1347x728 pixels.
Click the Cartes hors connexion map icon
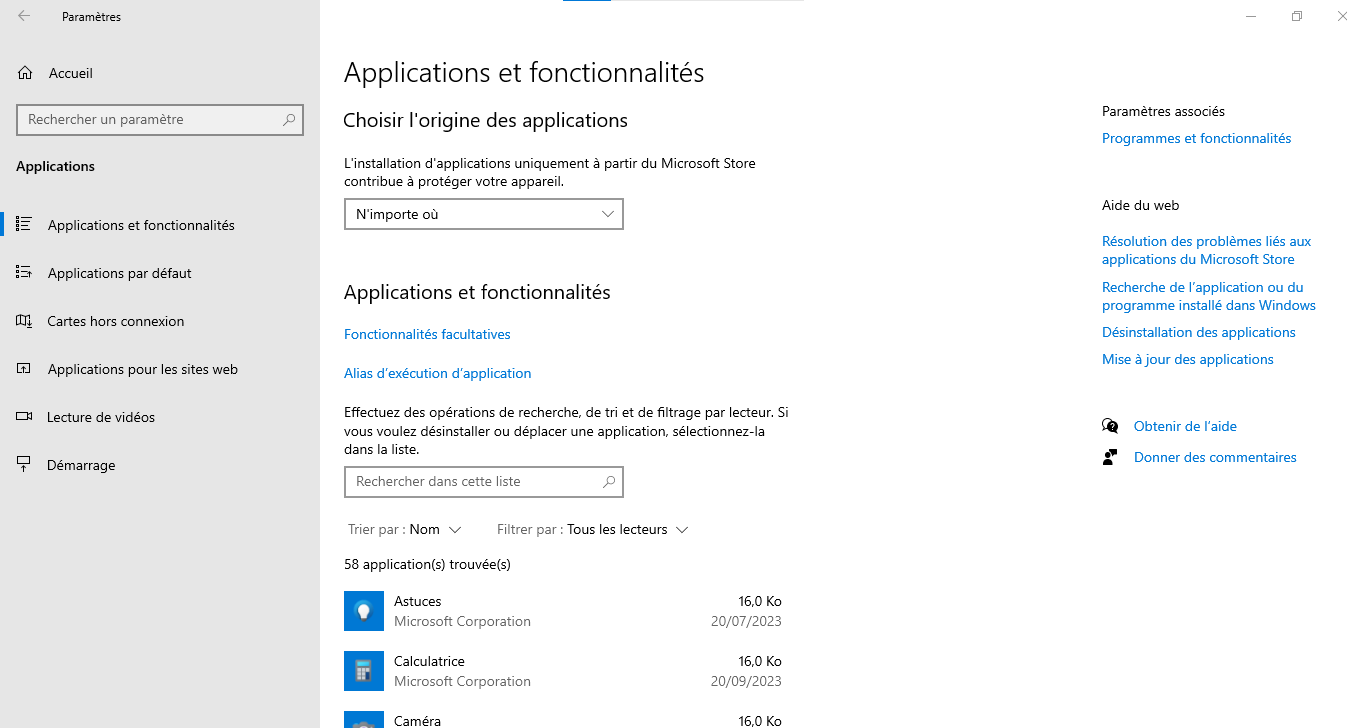click(24, 321)
